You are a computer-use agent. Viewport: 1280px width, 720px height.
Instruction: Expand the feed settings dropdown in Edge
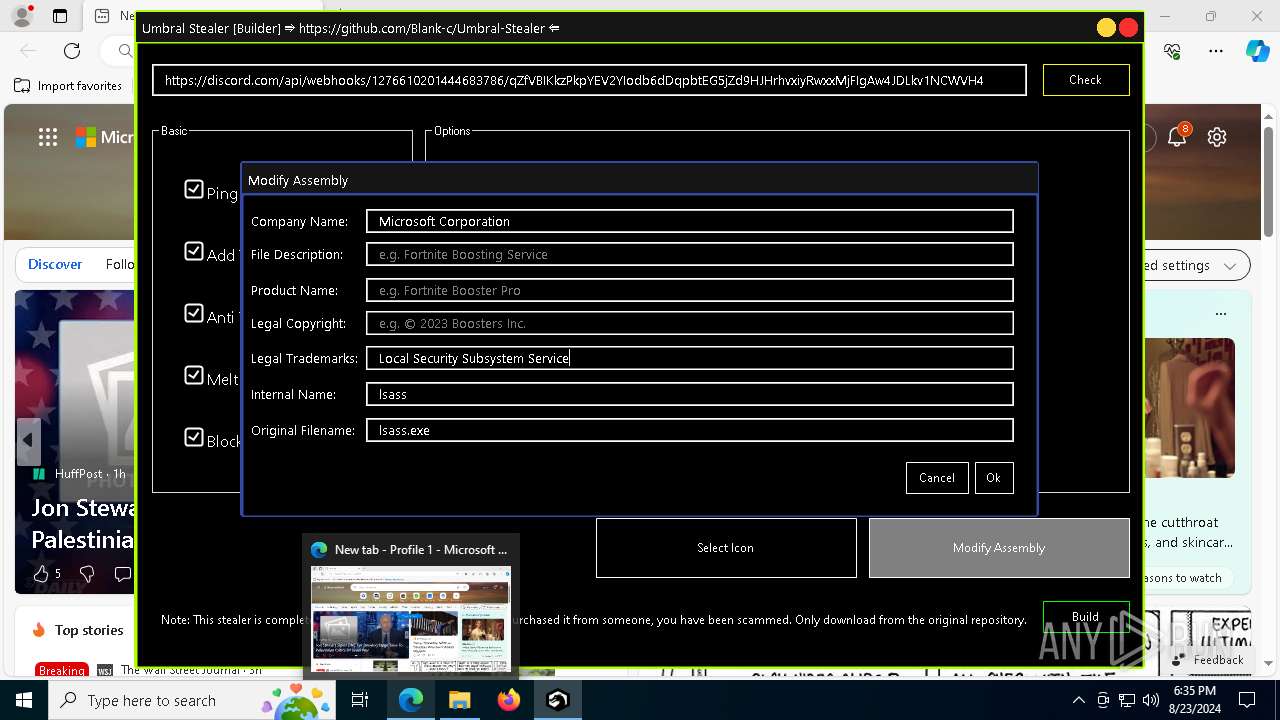coord(1229,265)
